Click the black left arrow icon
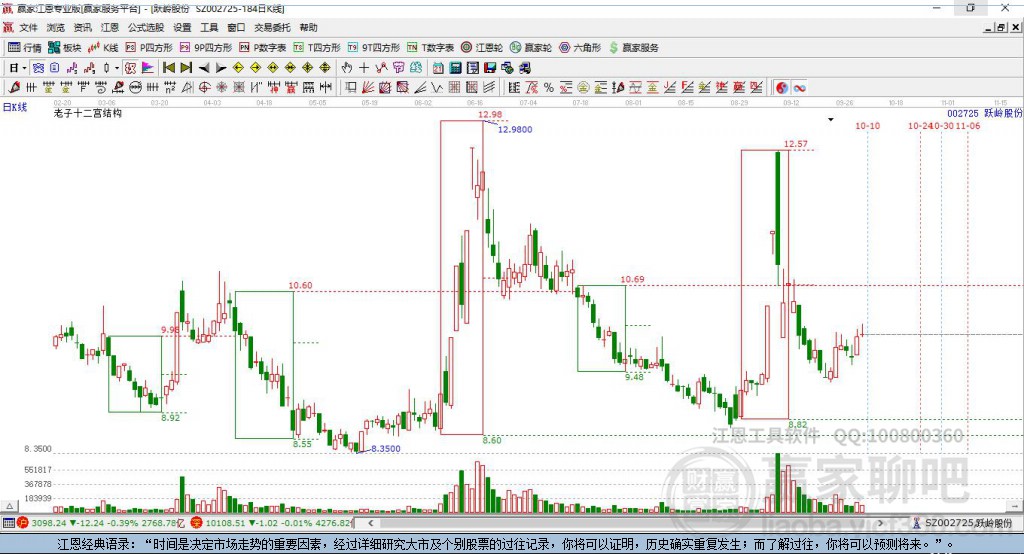Screen dimensions: 1024x554 tap(204, 68)
